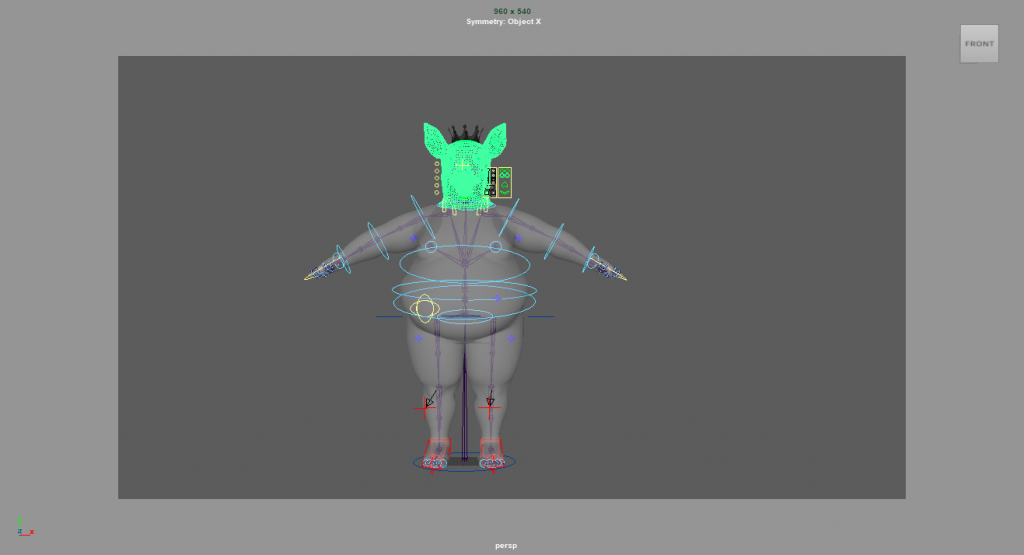Select the purple shoulder cross locator on screen left
Screen dimensions: 1024x555
coord(414,238)
